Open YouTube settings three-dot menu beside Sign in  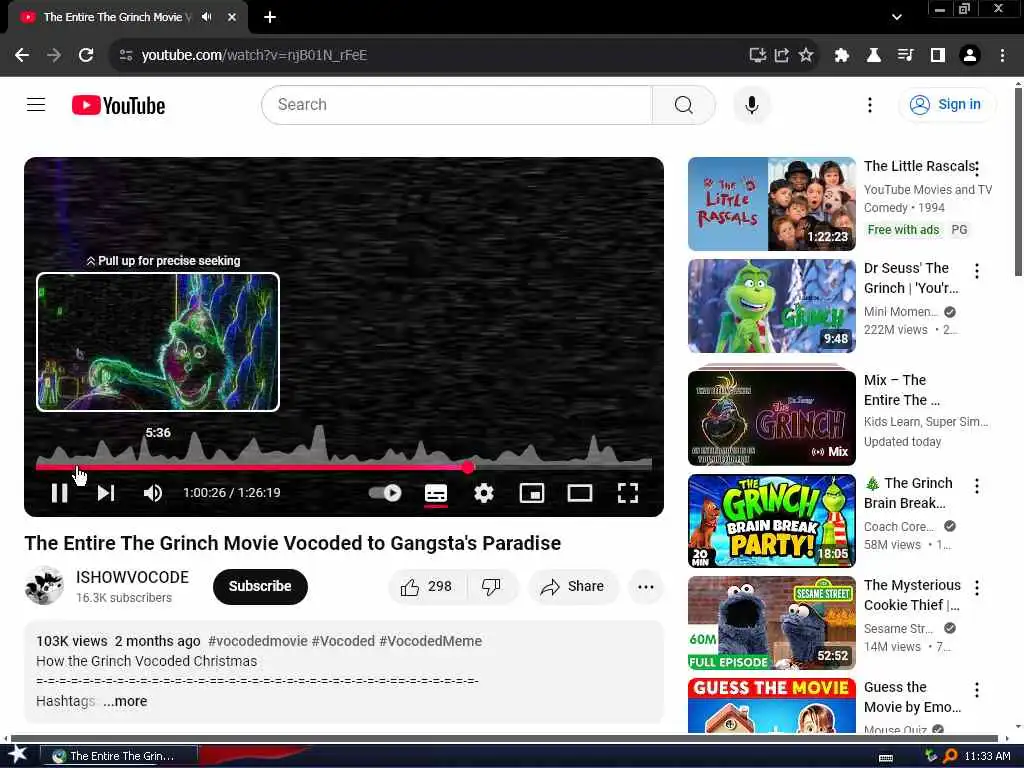click(869, 104)
